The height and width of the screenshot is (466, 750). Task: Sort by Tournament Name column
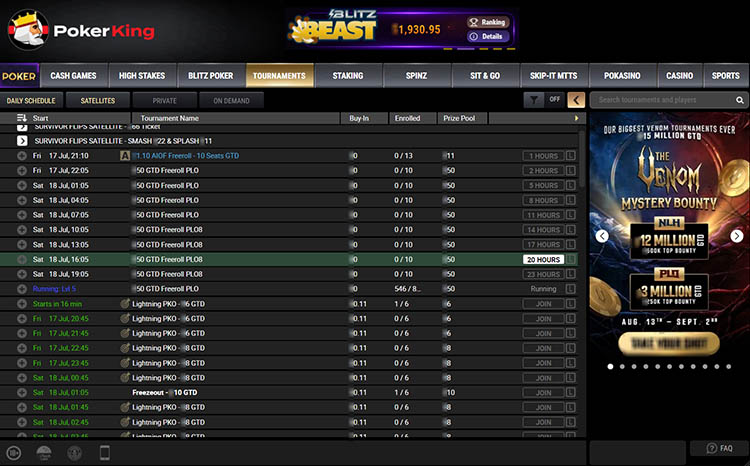click(x=169, y=118)
